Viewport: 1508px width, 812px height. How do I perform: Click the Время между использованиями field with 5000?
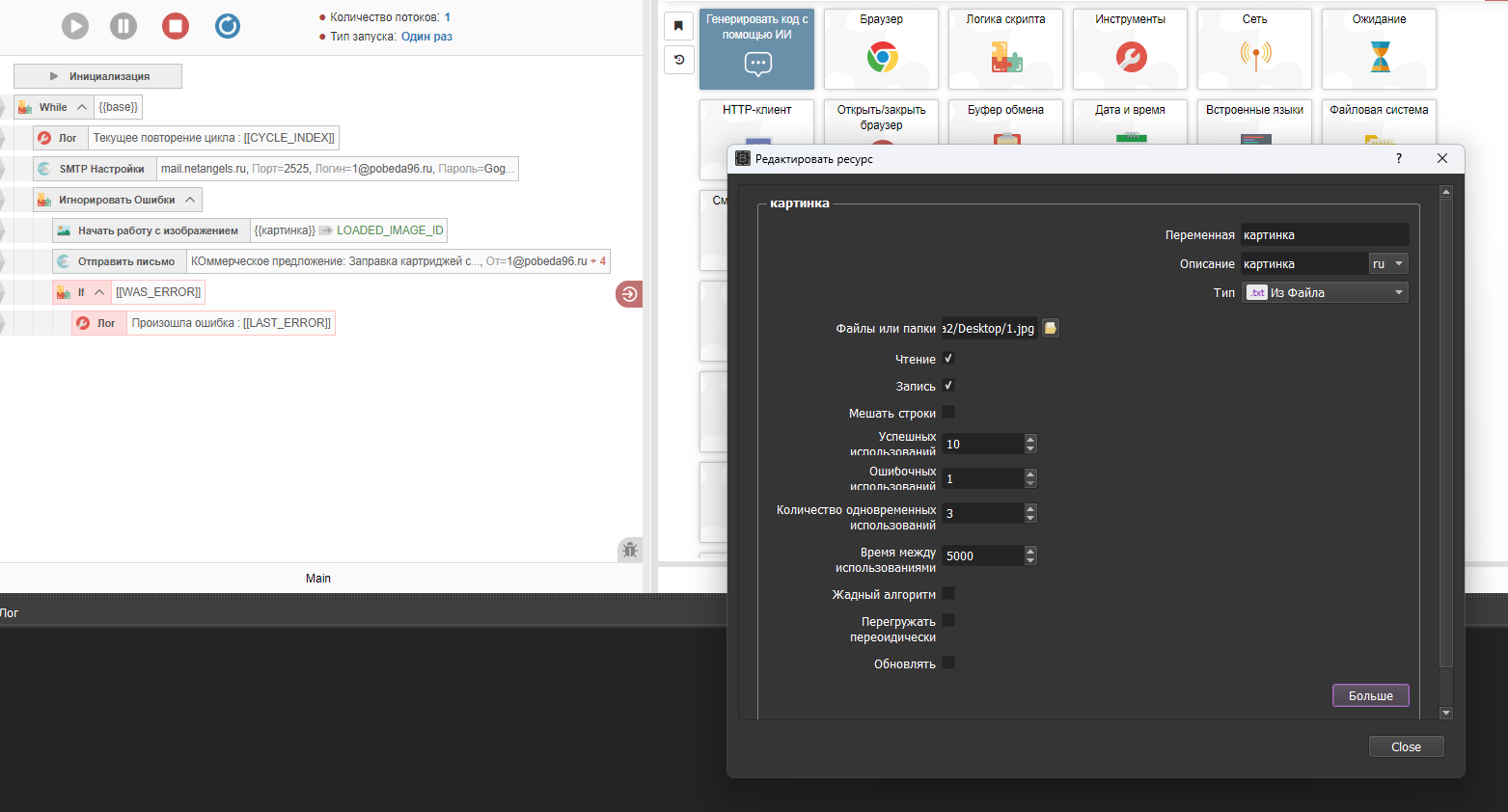click(981, 555)
